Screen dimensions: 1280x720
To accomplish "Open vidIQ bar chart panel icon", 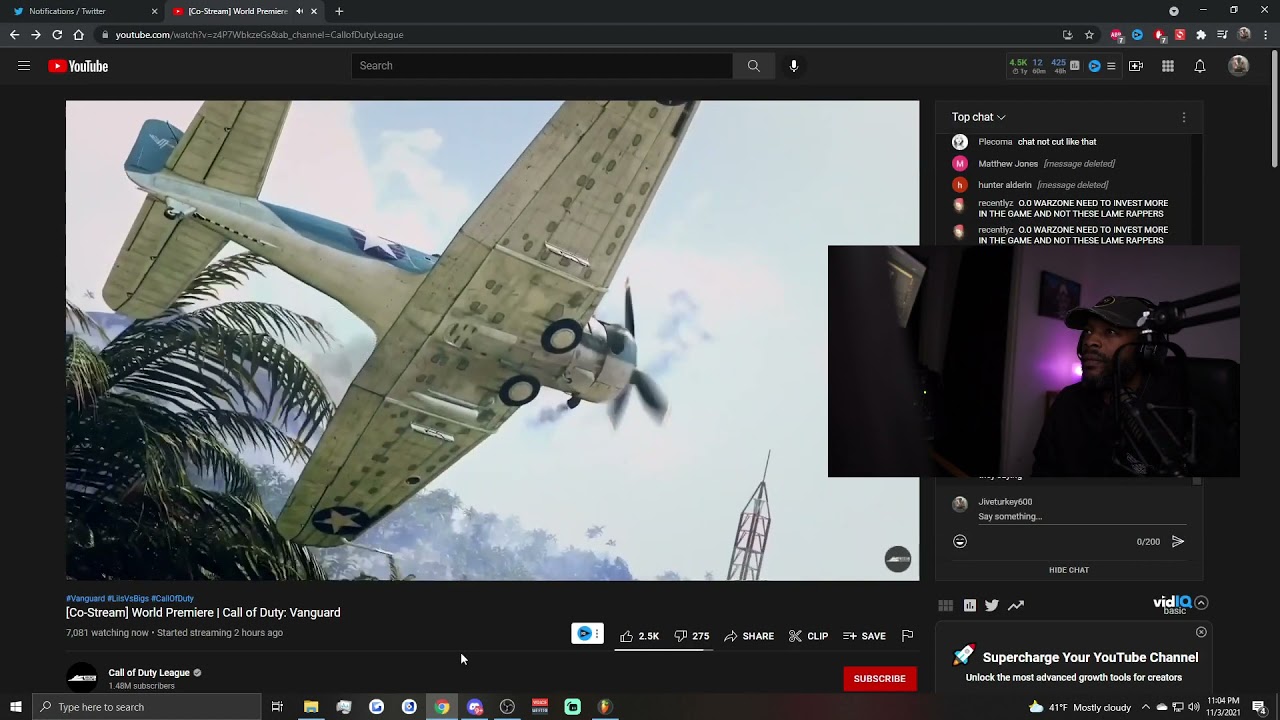I will click(970, 605).
